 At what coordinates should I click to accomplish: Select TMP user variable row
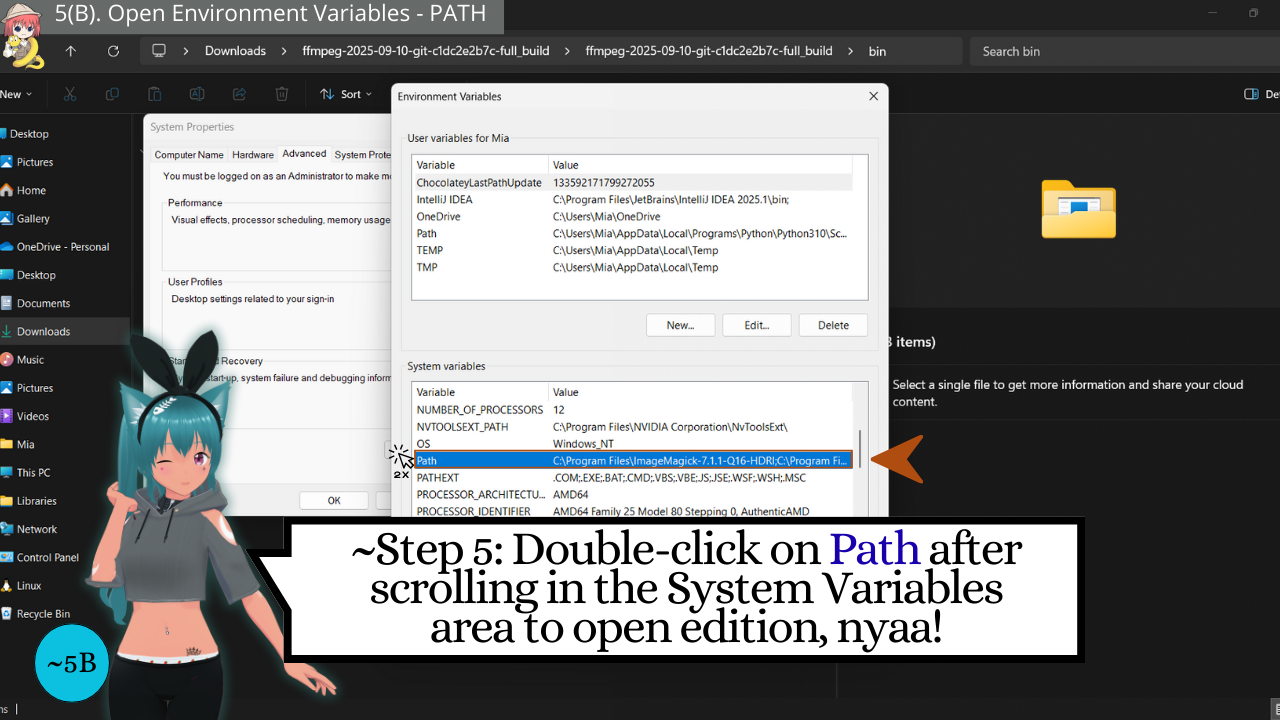pos(632,267)
